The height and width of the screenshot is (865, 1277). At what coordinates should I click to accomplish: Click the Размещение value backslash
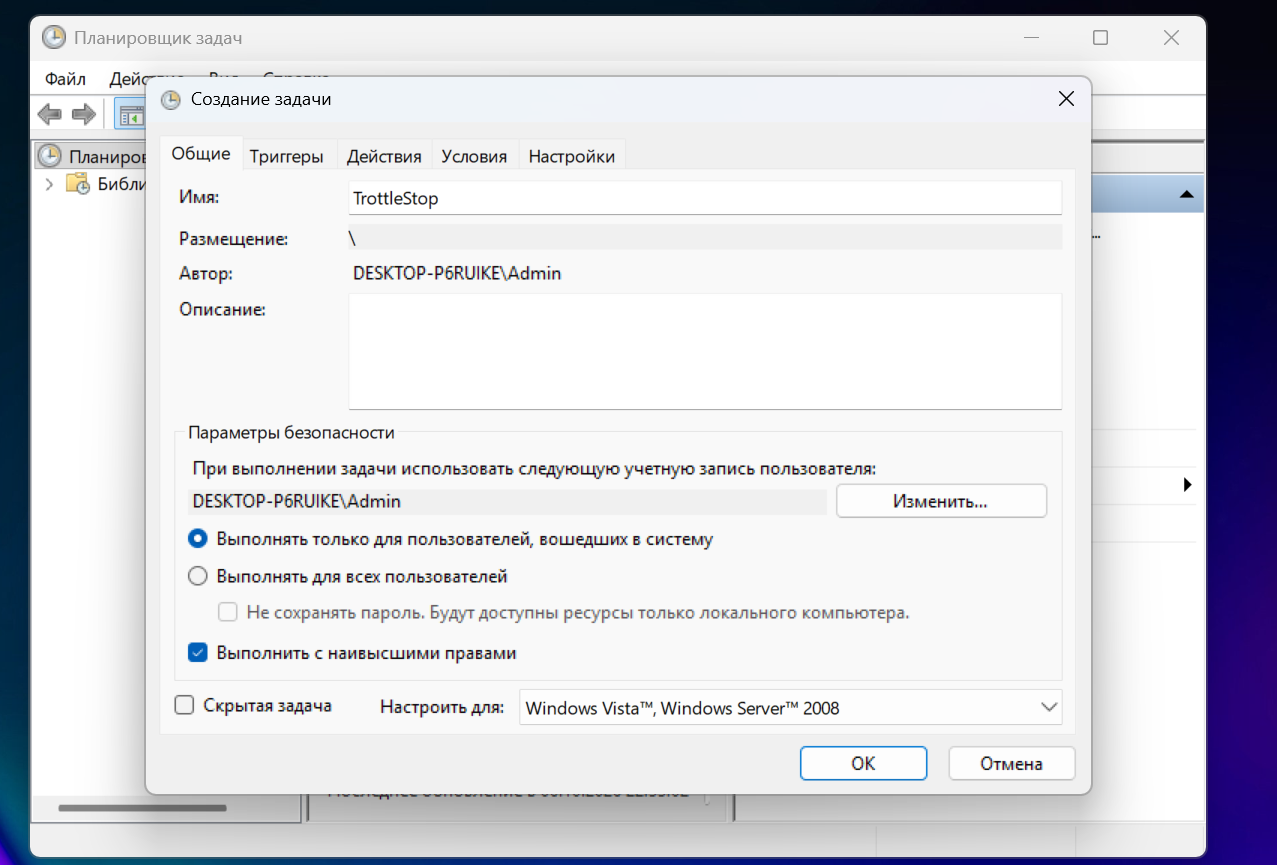click(x=352, y=238)
